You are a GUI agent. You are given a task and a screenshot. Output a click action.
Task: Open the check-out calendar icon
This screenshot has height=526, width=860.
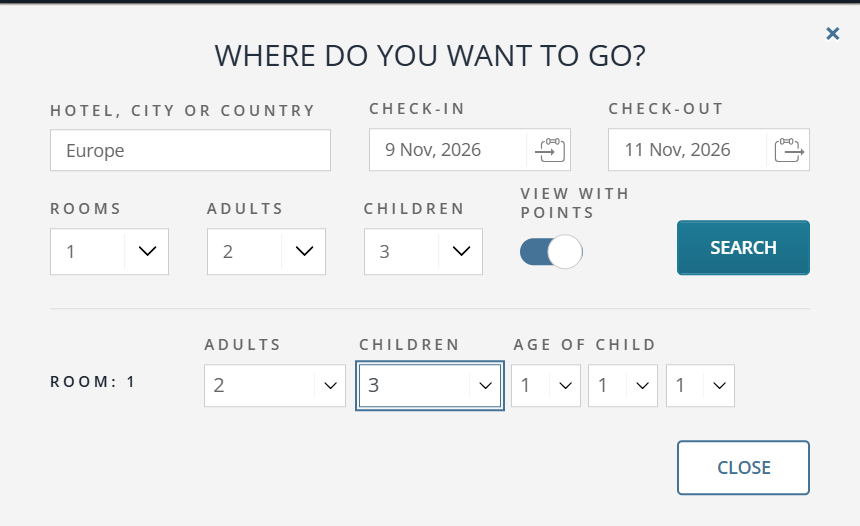789,150
